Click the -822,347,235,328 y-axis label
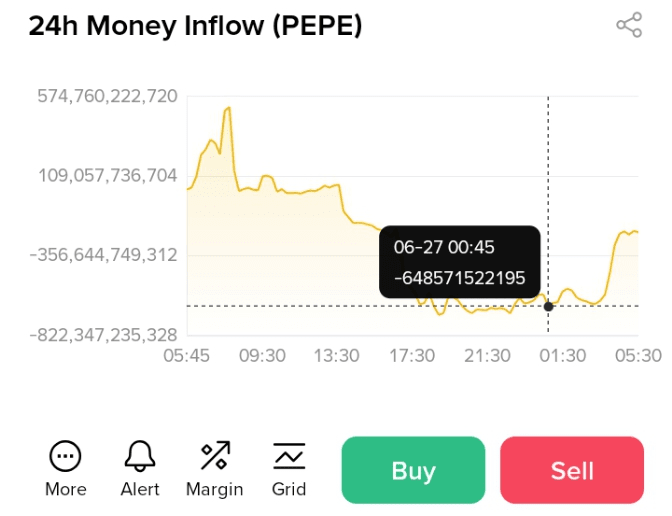 point(103,334)
